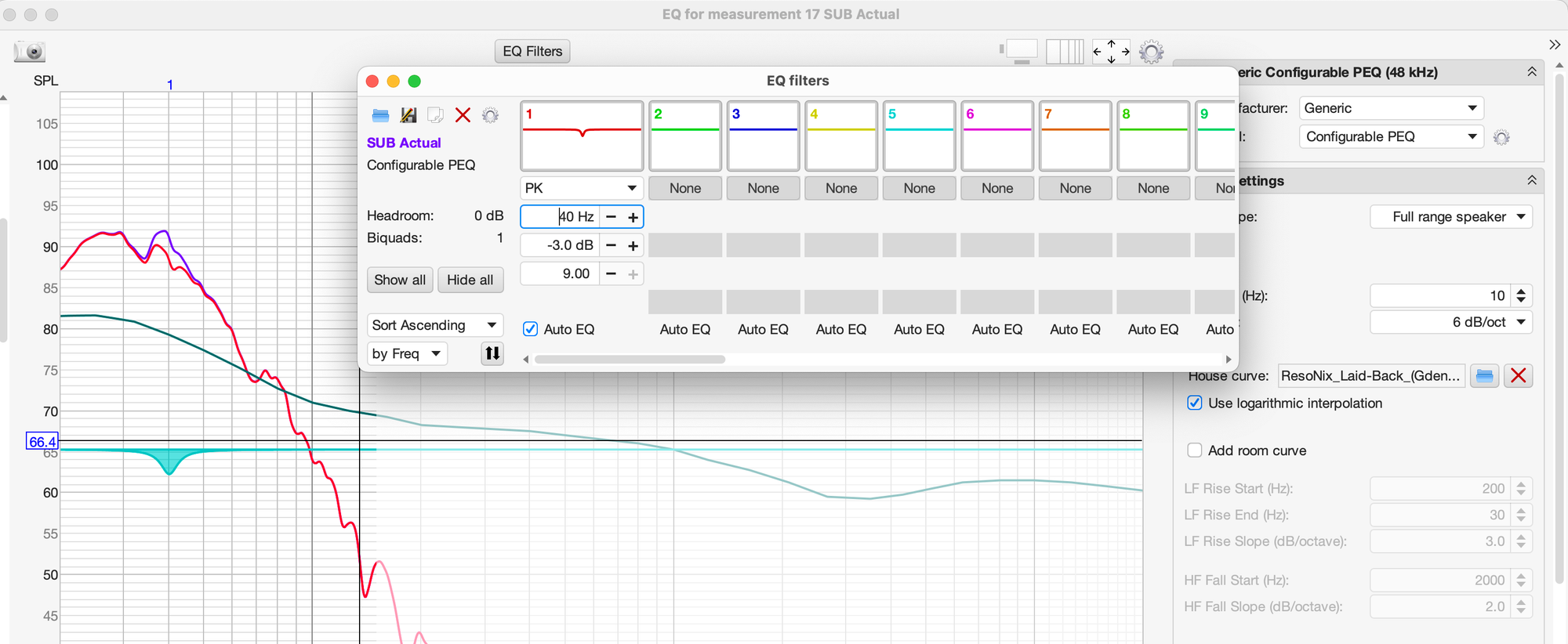
Task: Enable the Add room curve checkbox
Action: click(1195, 450)
